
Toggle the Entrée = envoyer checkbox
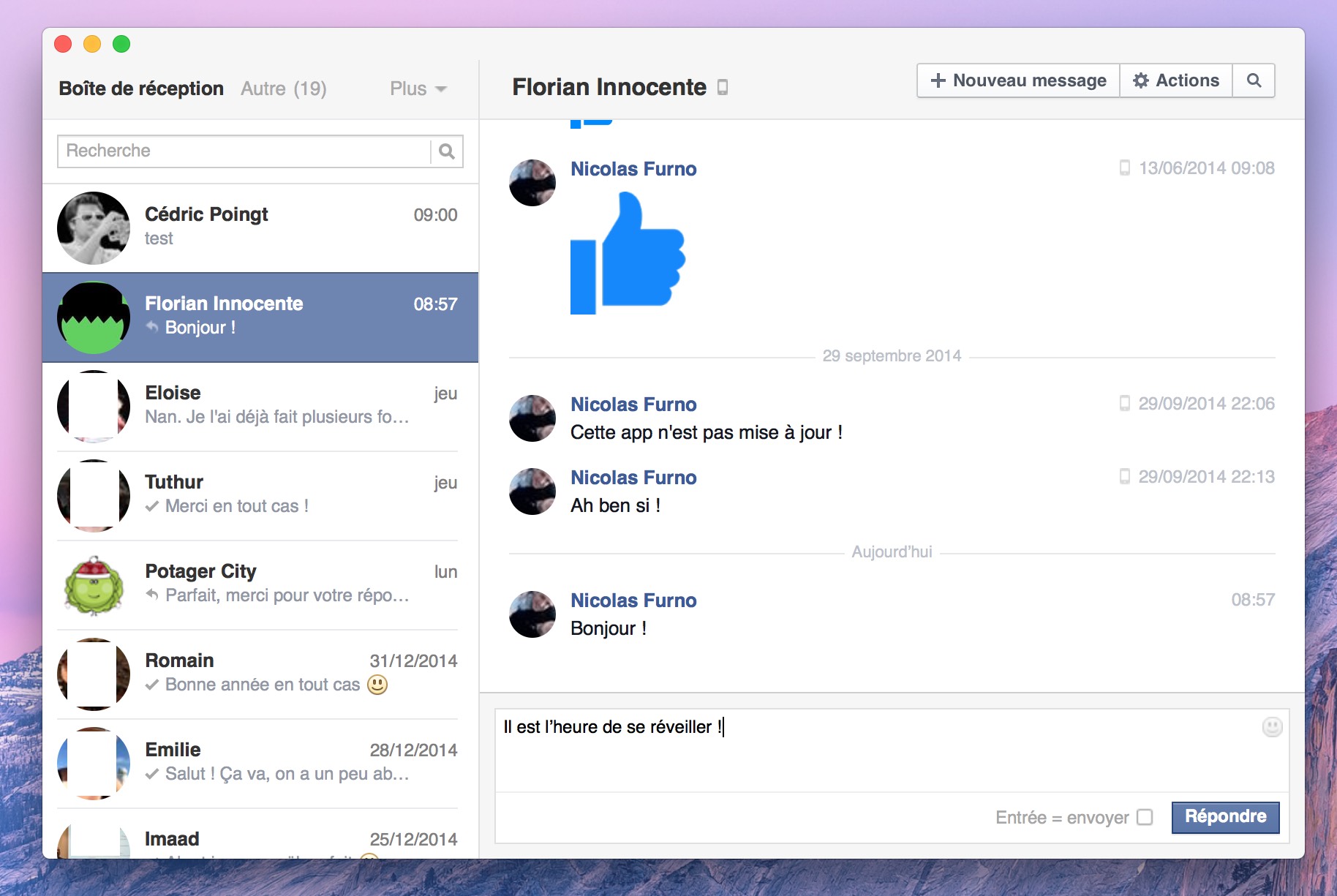tap(1145, 817)
